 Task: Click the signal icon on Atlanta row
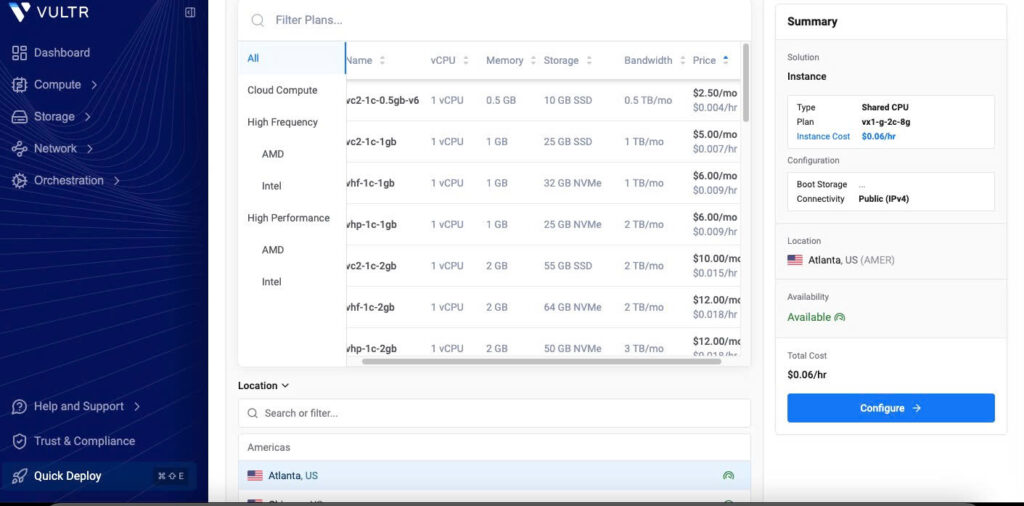728,476
